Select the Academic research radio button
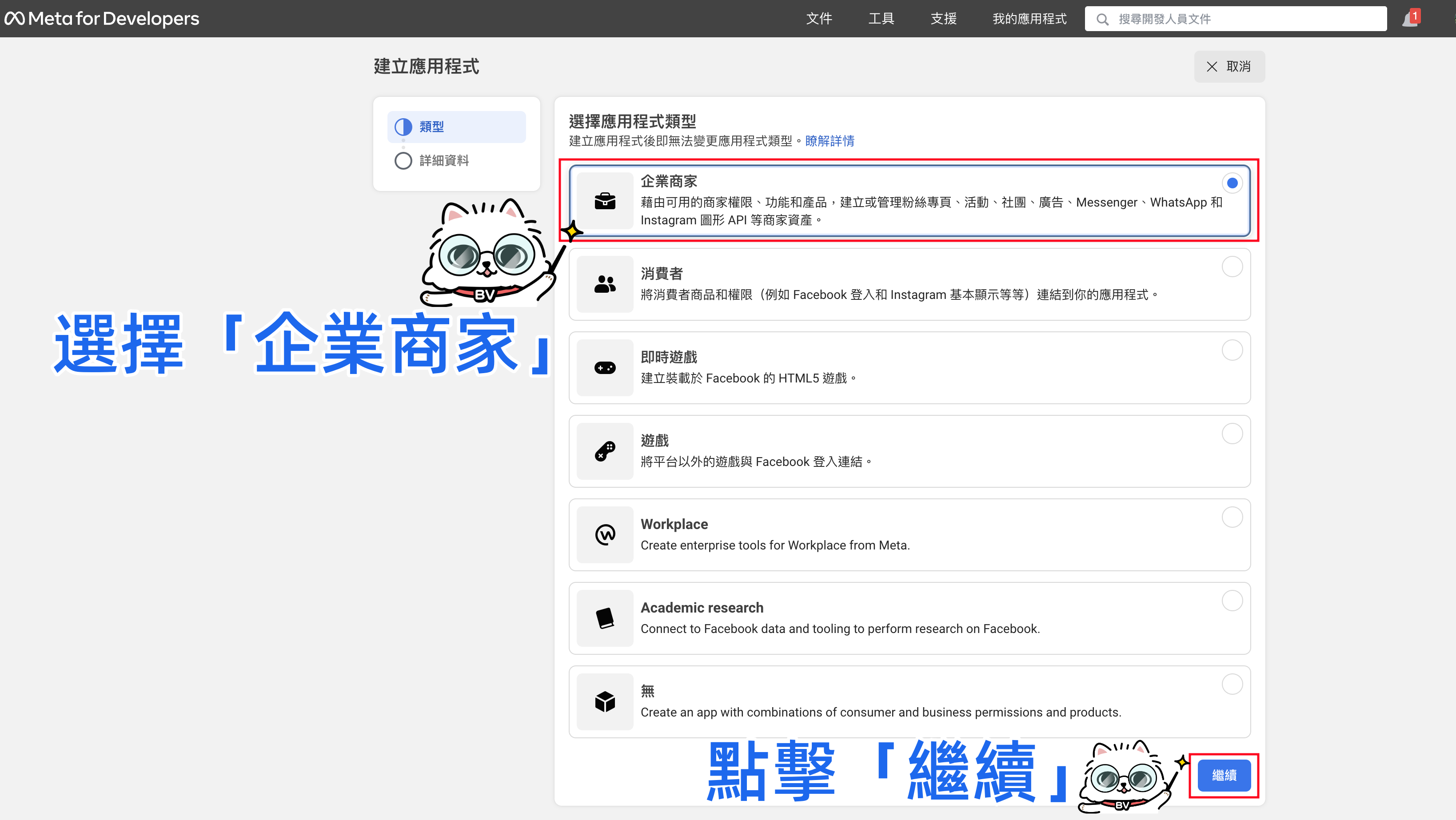The height and width of the screenshot is (820, 1456). click(1232, 601)
